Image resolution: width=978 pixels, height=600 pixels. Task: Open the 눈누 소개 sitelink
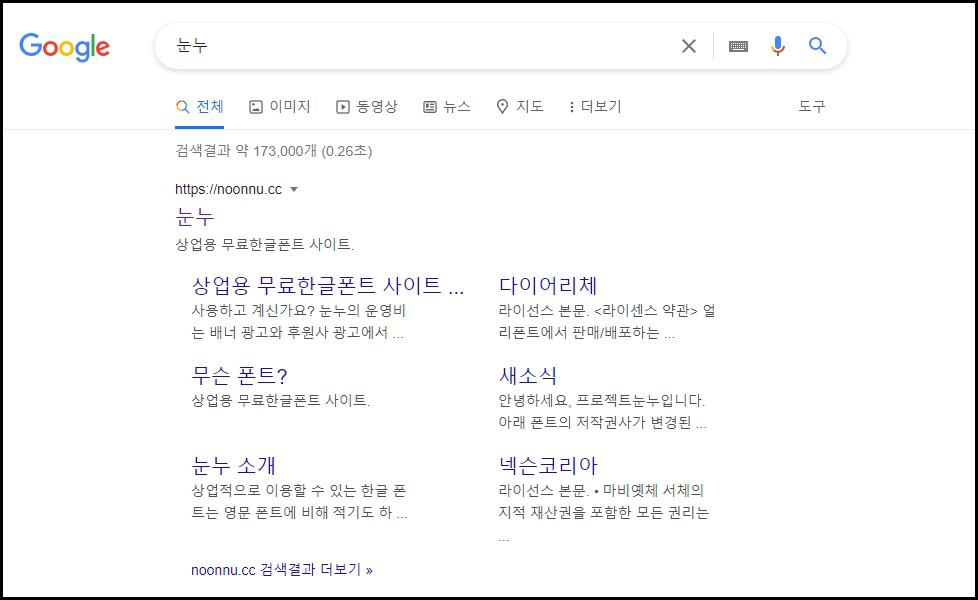pyautogui.click(x=233, y=465)
